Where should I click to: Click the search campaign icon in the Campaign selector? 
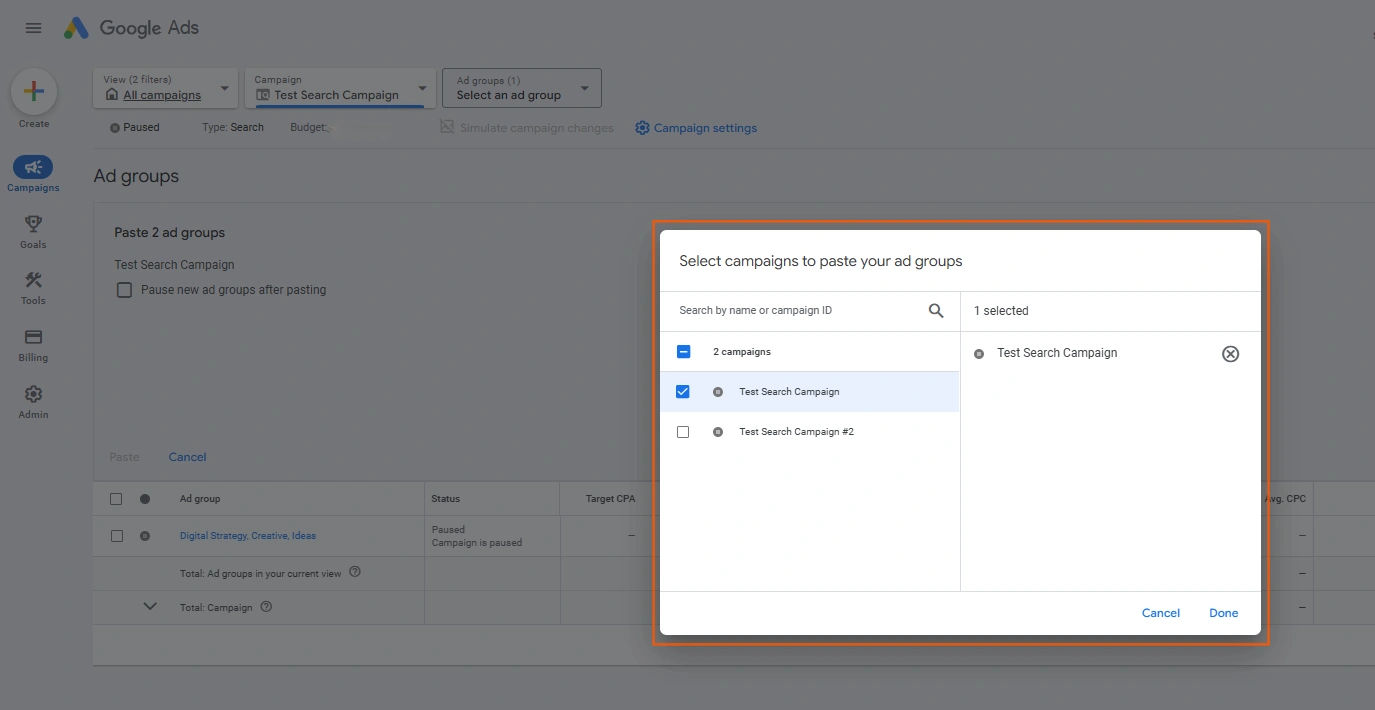pyautogui.click(x=263, y=95)
